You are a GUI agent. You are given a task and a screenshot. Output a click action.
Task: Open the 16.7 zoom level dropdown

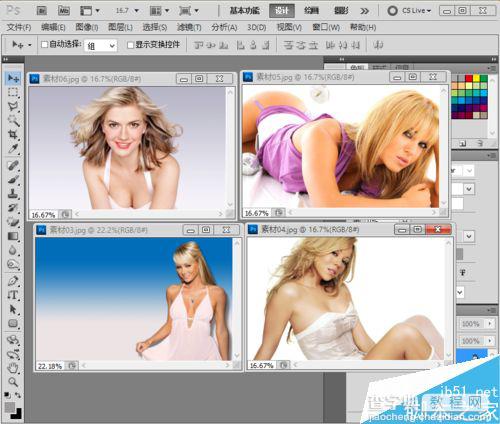(127, 11)
